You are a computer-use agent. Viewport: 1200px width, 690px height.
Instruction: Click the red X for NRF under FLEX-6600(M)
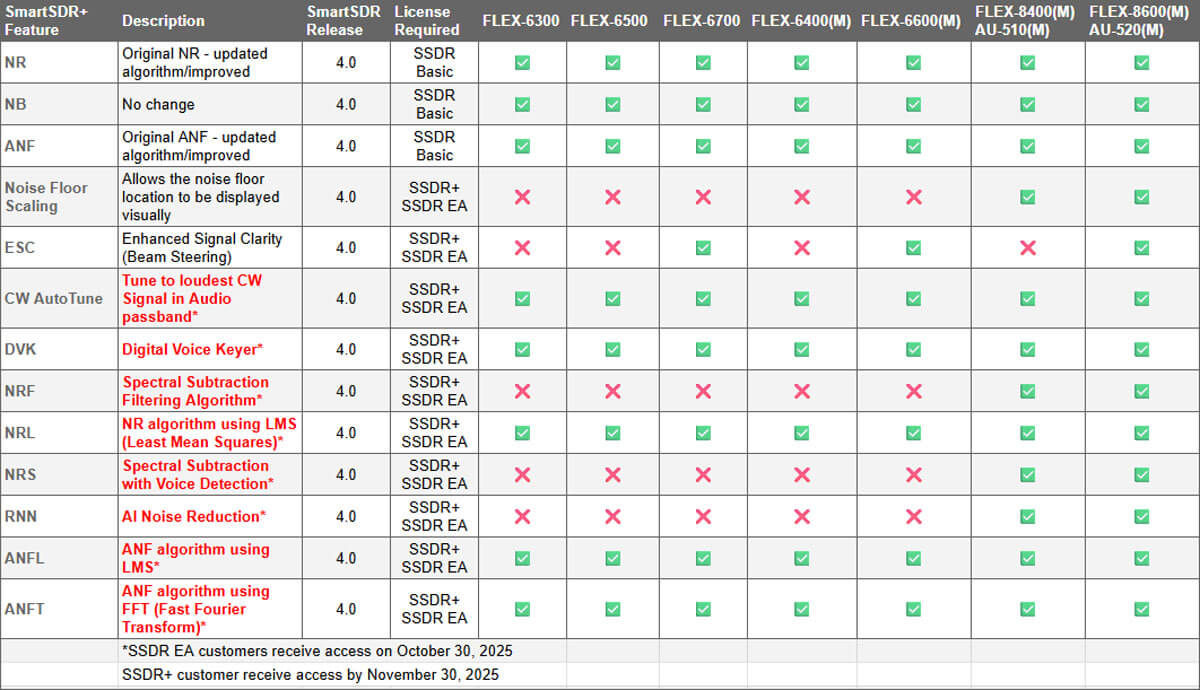pyautogui.click(x=913, y=391)
